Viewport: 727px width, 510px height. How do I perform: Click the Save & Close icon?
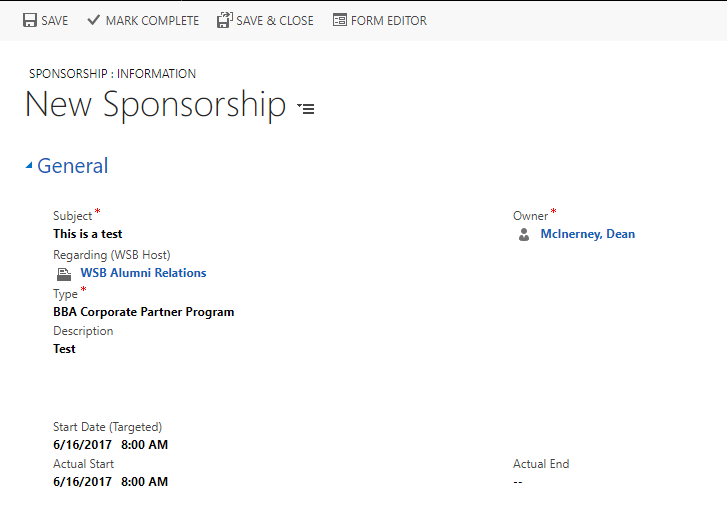pyautogui.click(x=224, y=20)
